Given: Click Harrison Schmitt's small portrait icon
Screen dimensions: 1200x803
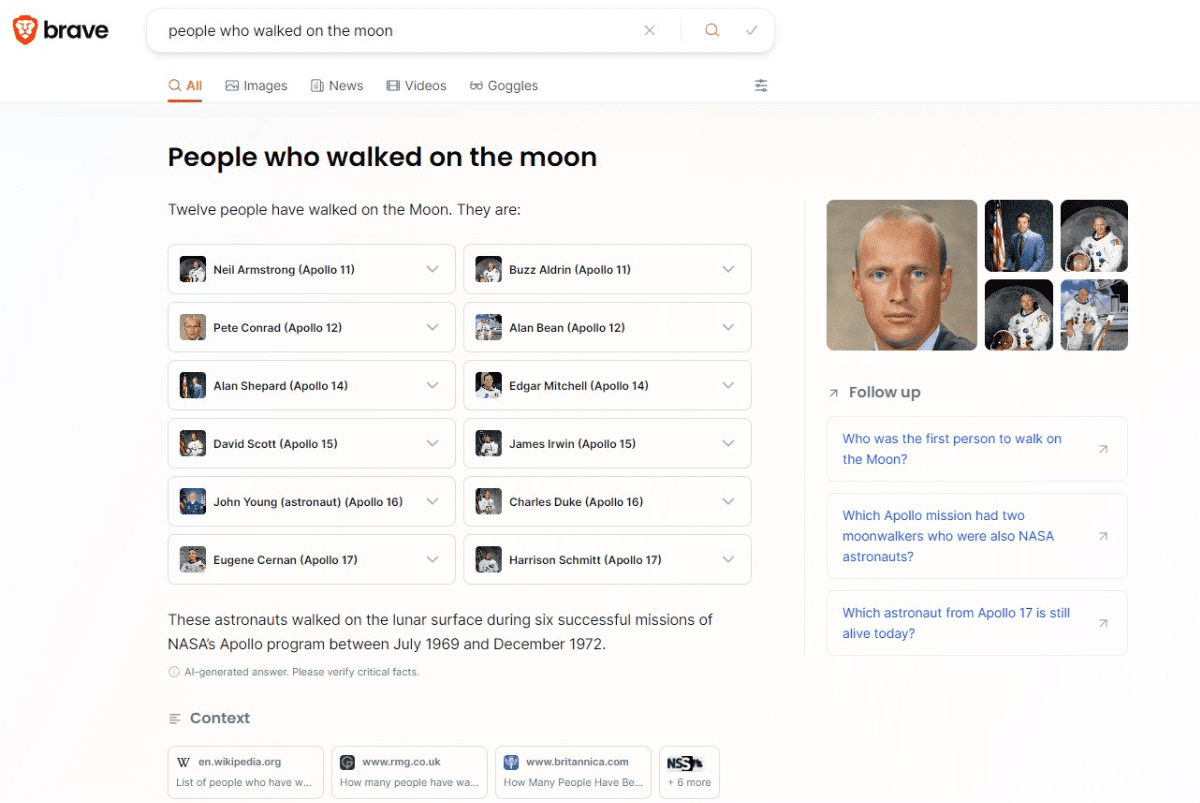Looking at the screenshot, I should (489, 559).
